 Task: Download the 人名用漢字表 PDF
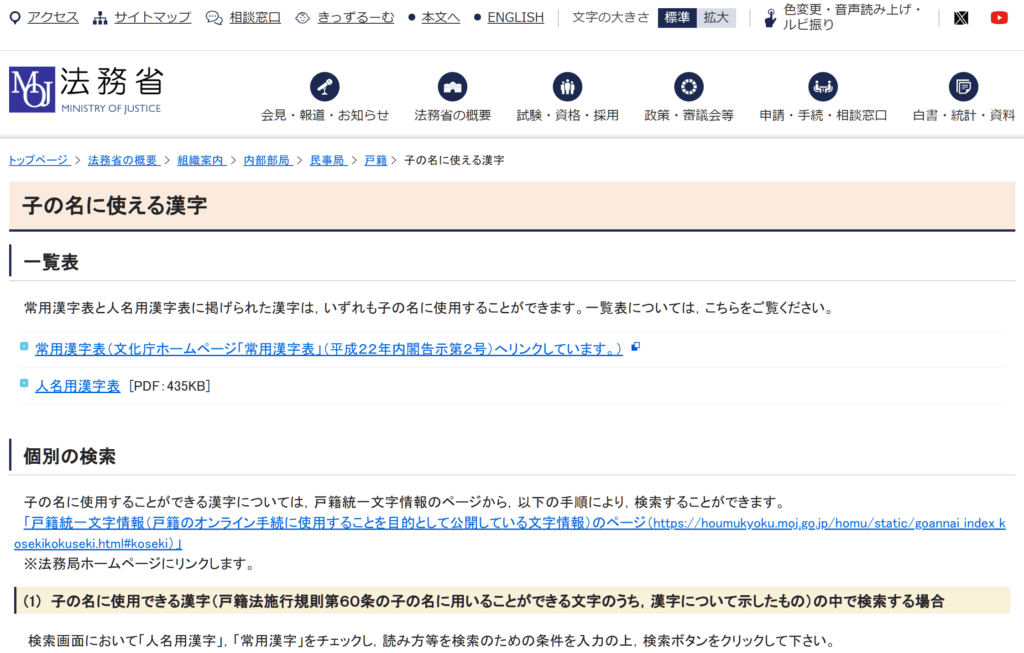tap(77, 385)
